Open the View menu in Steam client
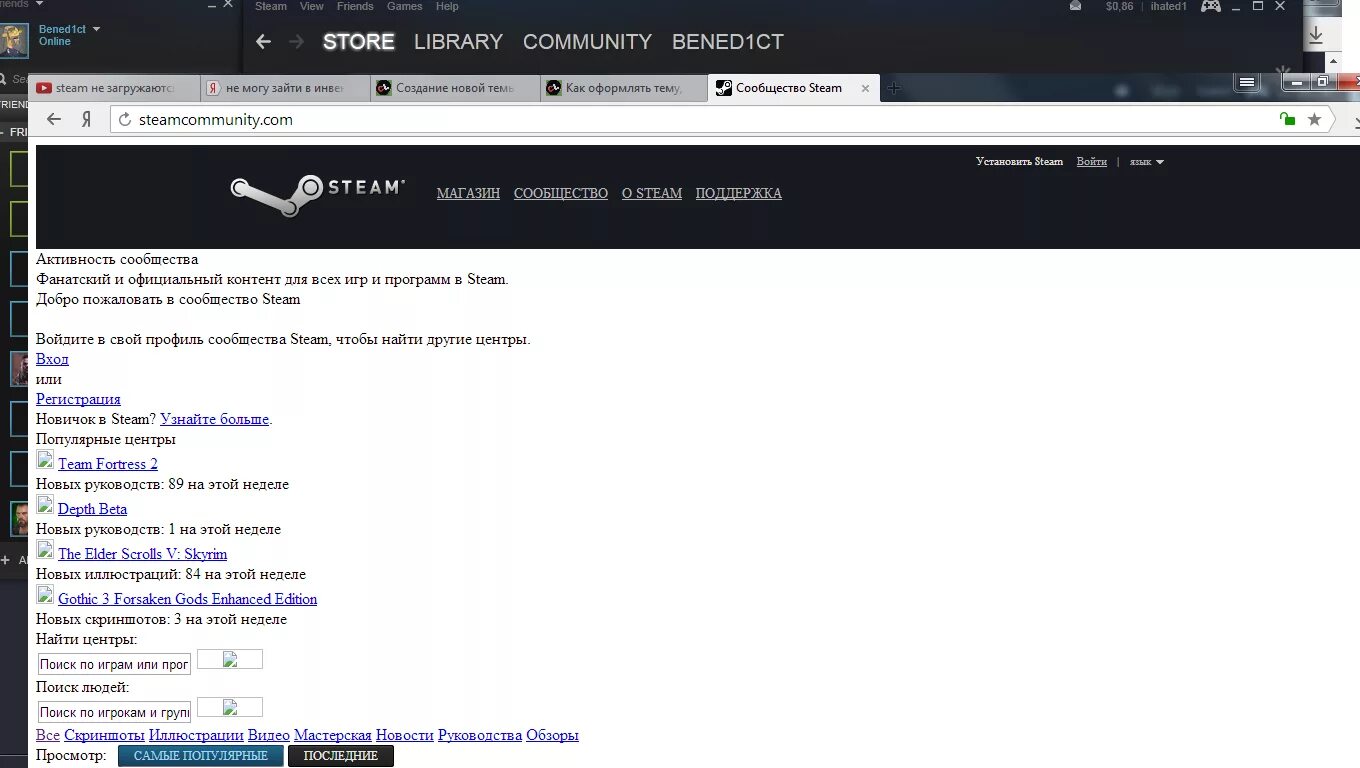The width and height of the screenshot is (1360, 768). point(312,6)
